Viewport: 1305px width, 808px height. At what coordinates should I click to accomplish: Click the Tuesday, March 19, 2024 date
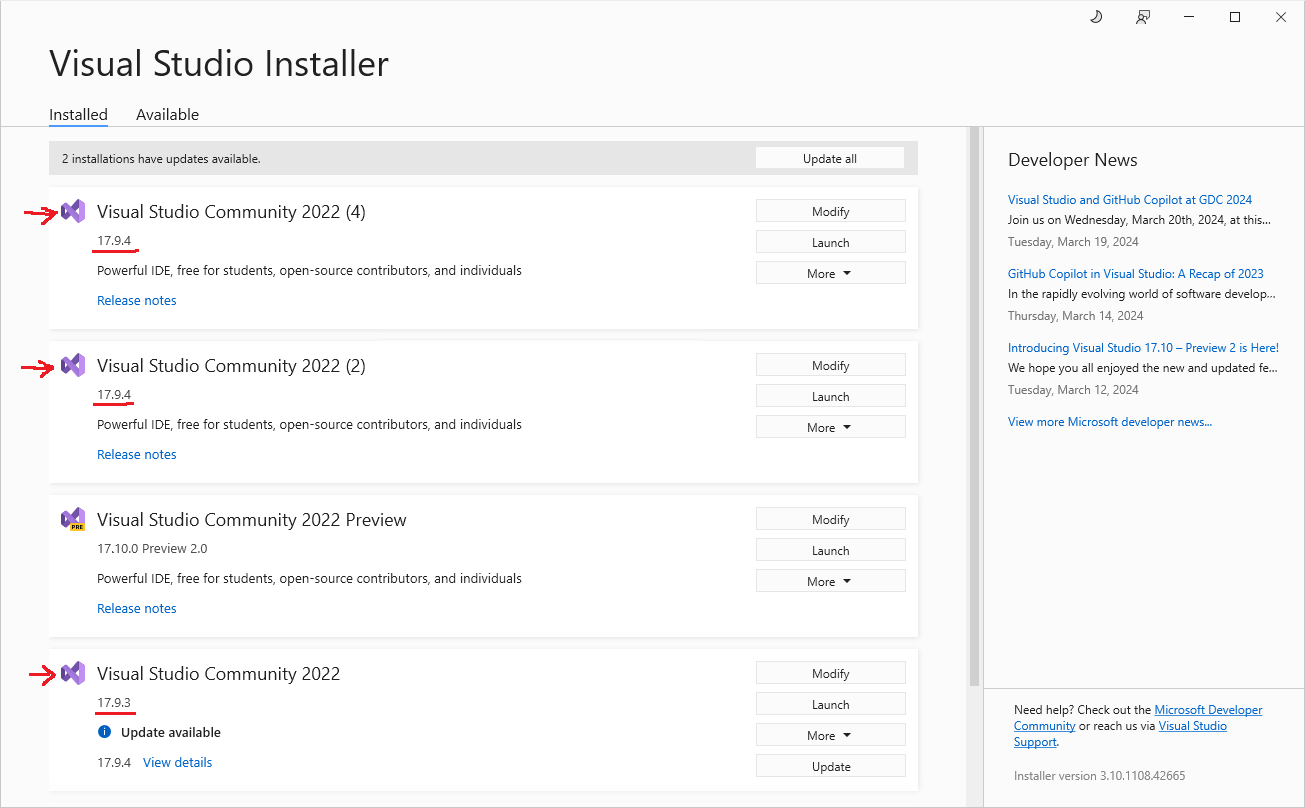1073,241
